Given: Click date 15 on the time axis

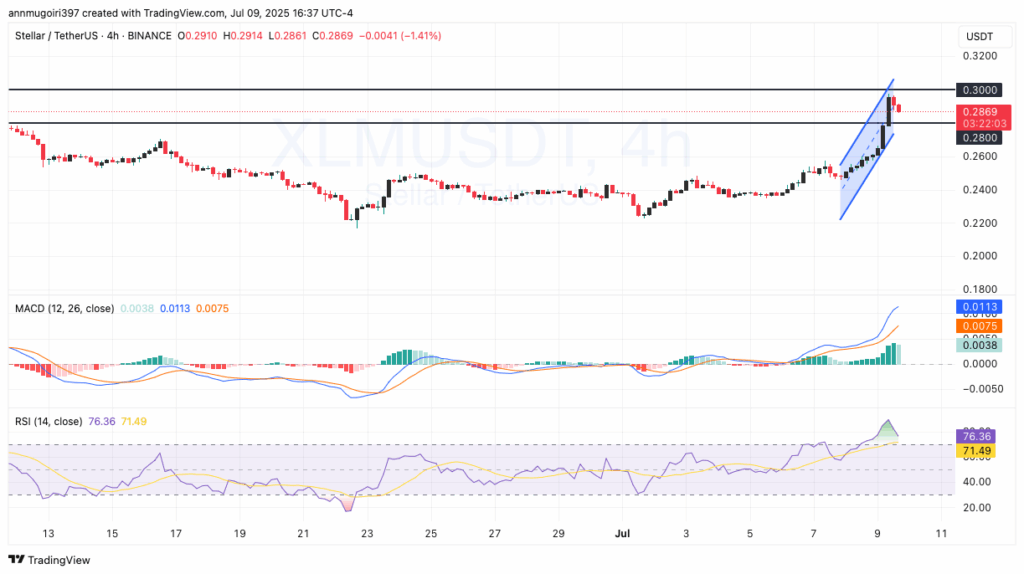Looking at the screenshot, I should (112, 534).
